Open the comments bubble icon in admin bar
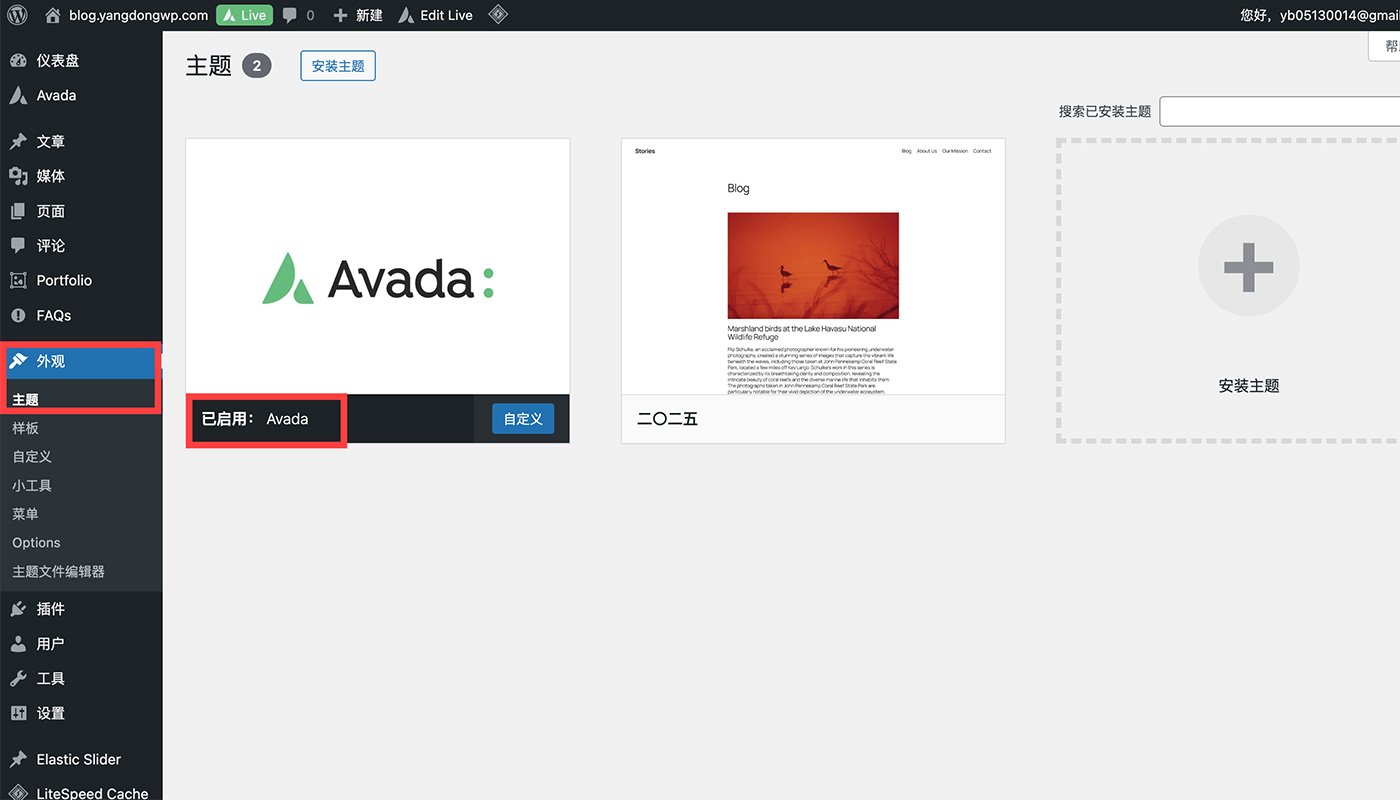 point(290,15)
